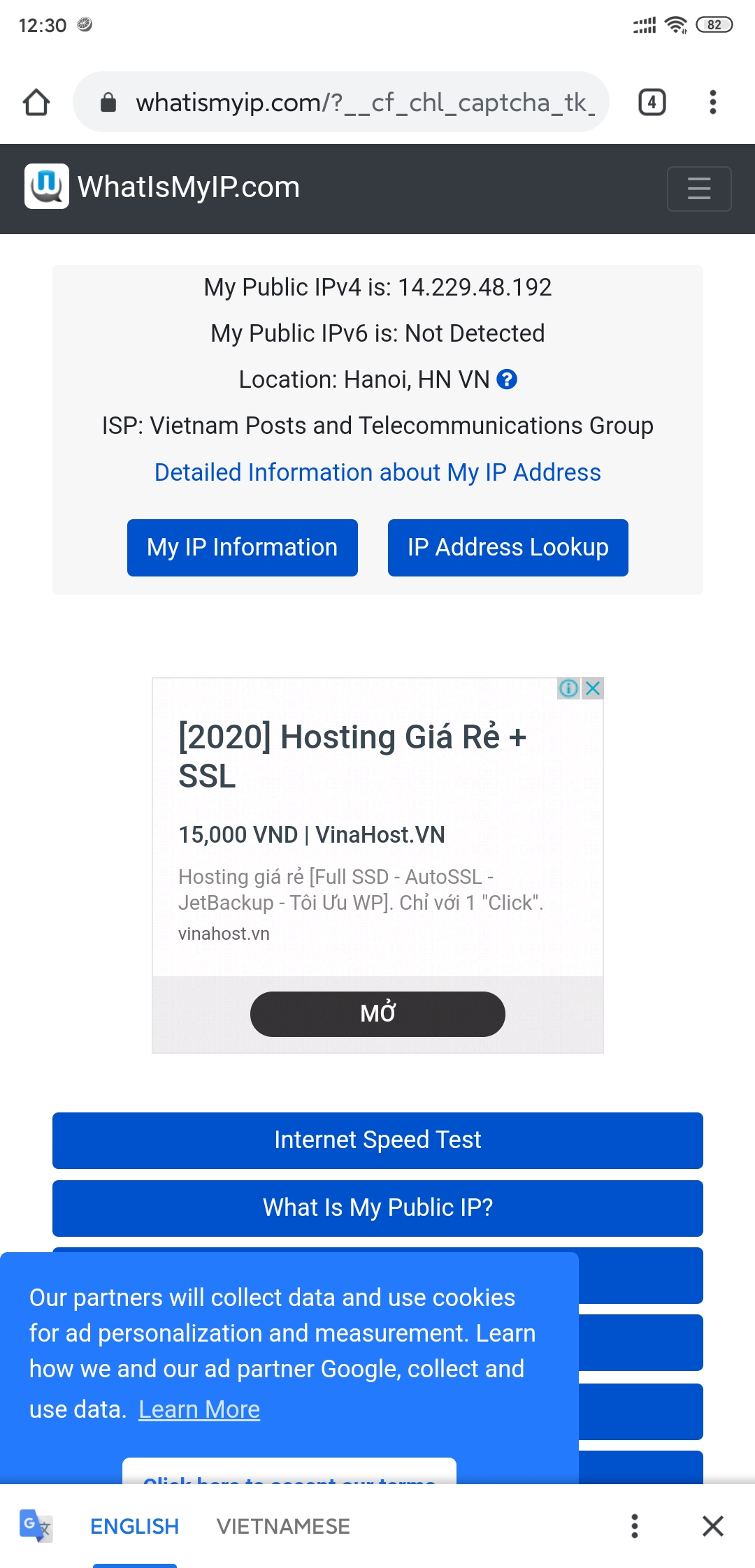
Task: Tap the URL address bar
Action: [364, 103]
